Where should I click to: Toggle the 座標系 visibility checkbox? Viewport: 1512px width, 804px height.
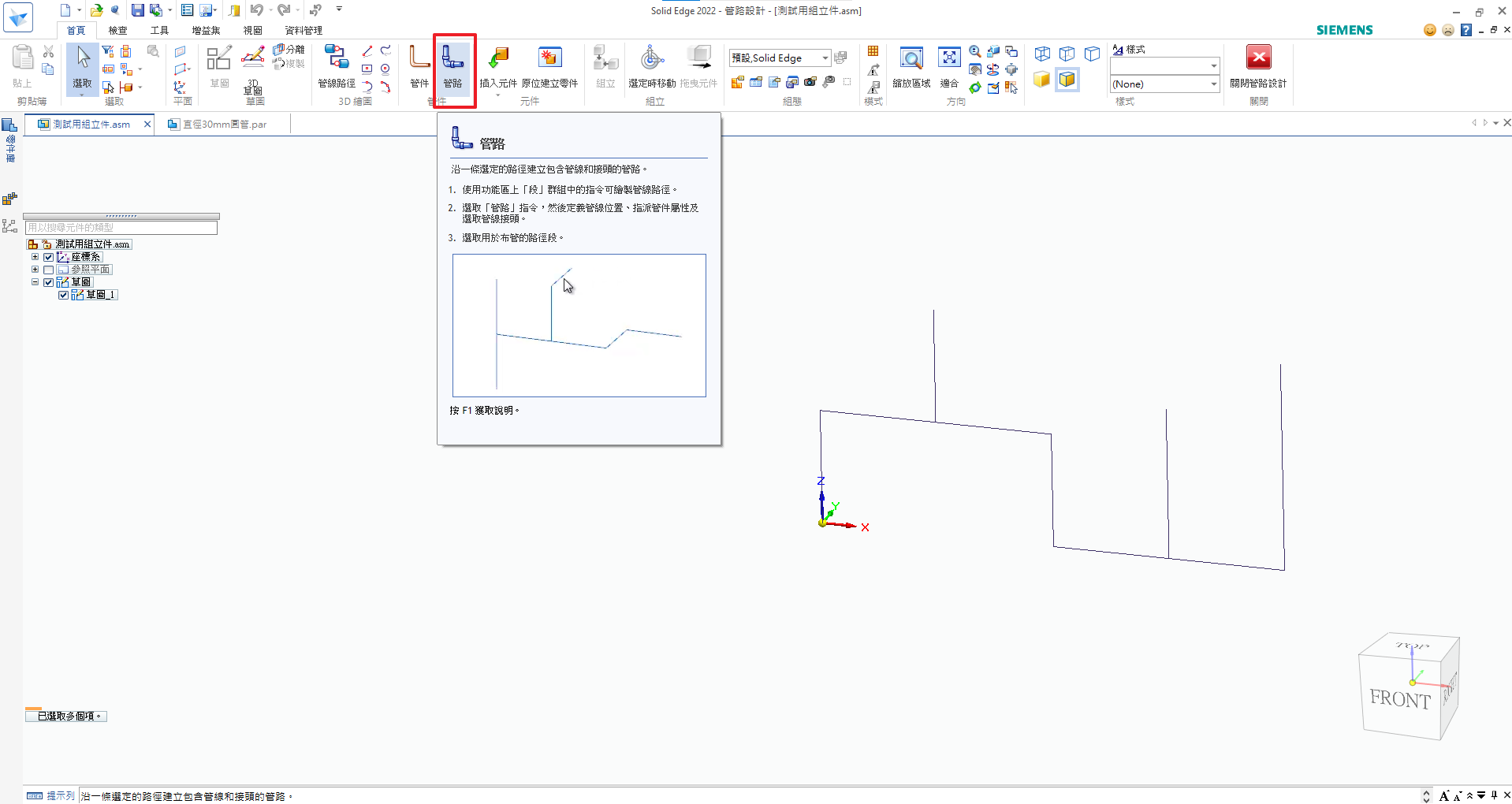(x=49, y=257)
